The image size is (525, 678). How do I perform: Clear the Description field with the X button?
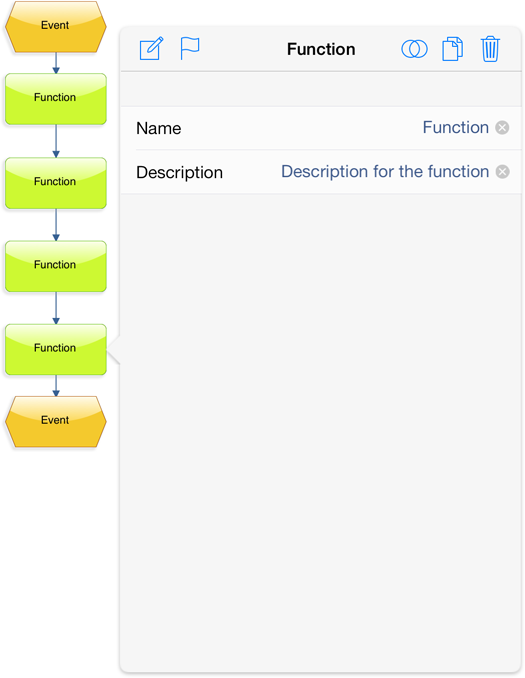pyautogui.click(x=503, y=172)
